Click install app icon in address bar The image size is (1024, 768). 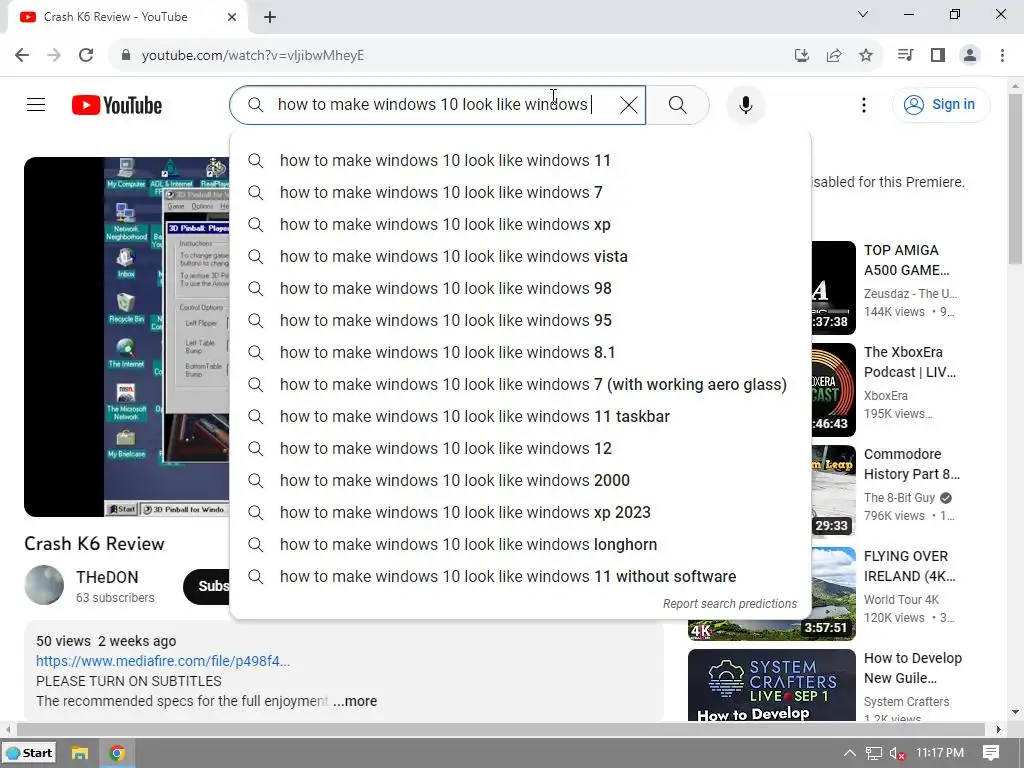(x=802, y=55)
